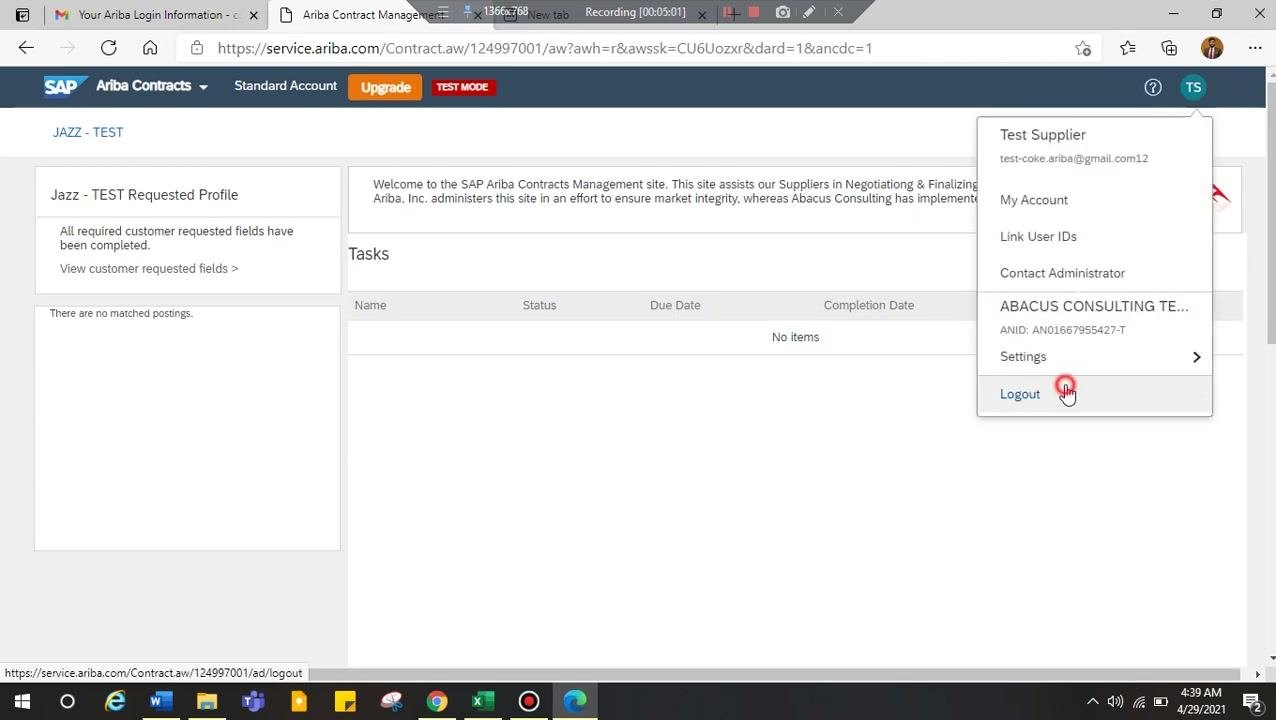This screenshot has height=720, width=1276.
Task: Click the Status column header
Action: click(539, 305)
